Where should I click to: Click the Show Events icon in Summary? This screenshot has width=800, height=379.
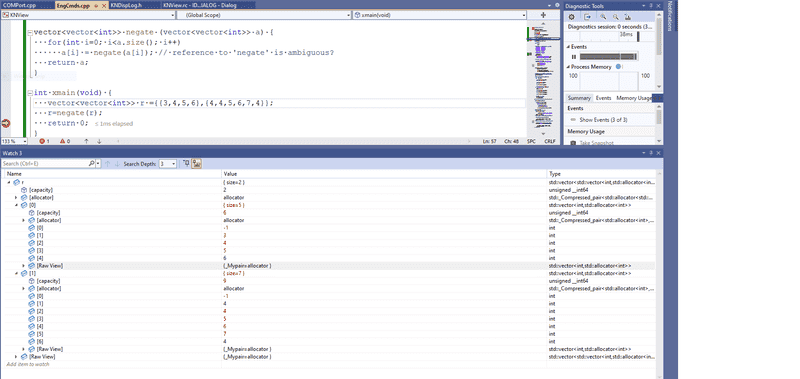[573, 120]
